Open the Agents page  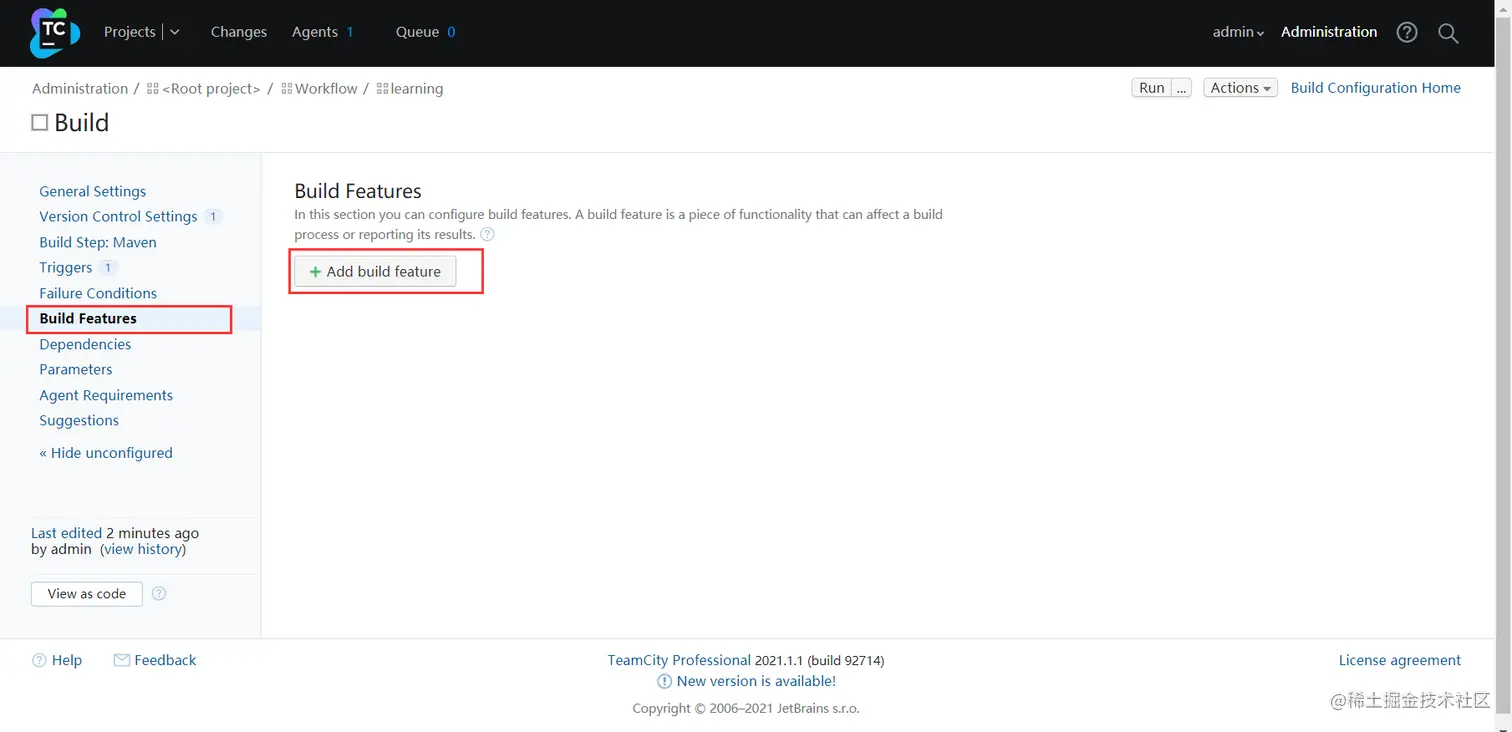click(315, 32)
